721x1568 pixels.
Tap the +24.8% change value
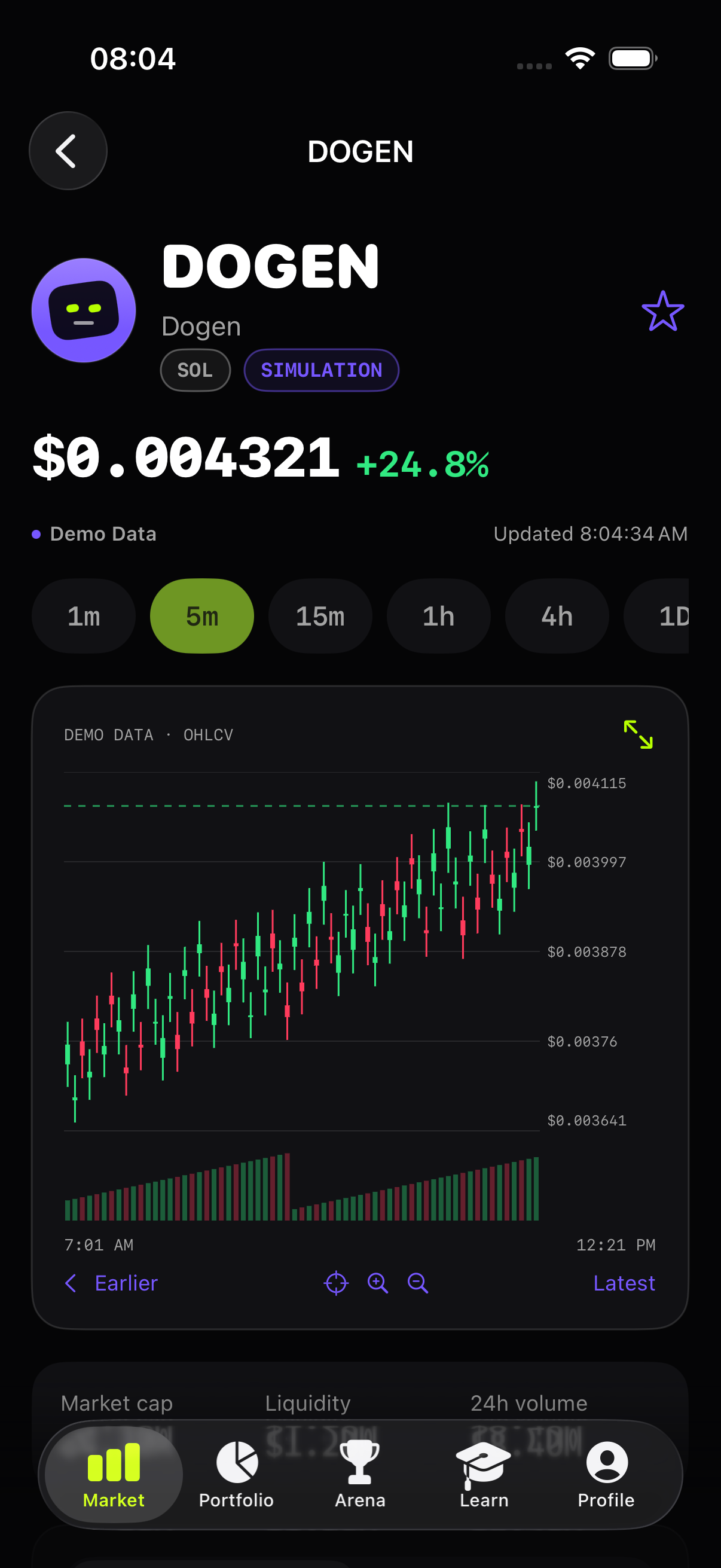point(423,465)
